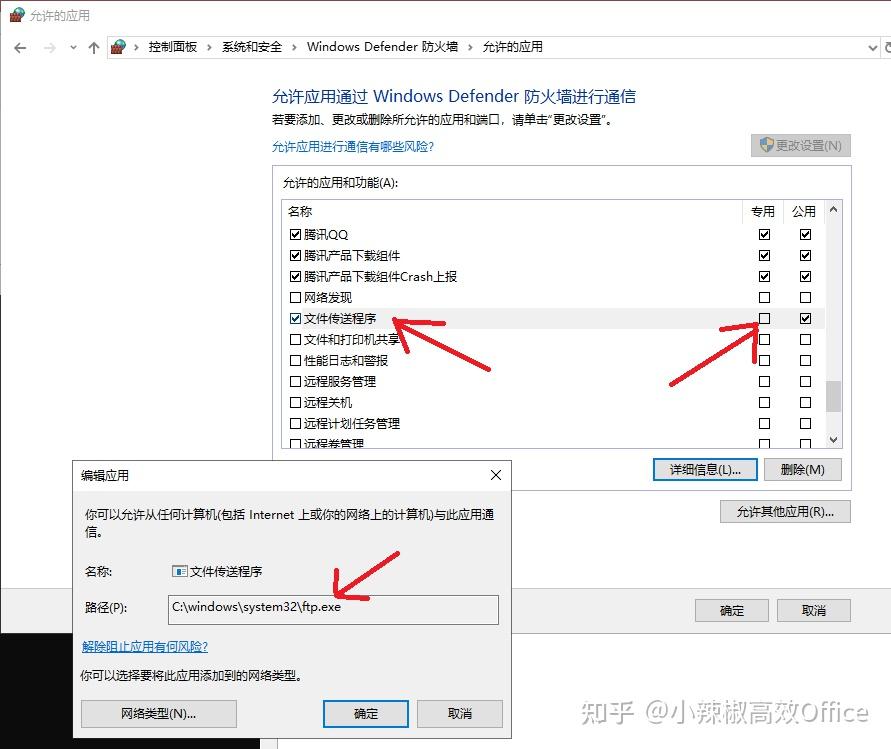Toggle 腾讯产品下载组件Crash上报 name checkbox

pyautogui.click(x=295, y=276)
